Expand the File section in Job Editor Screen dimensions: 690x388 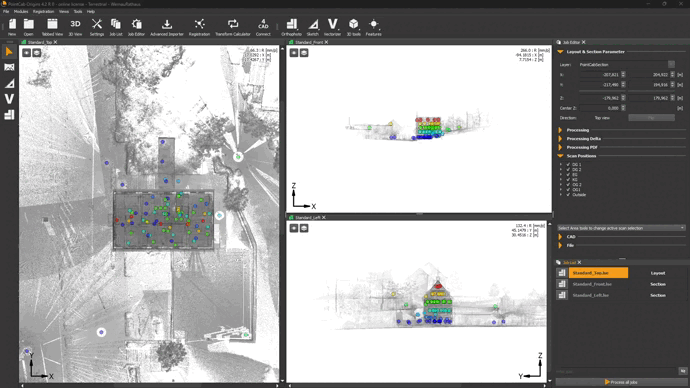point(560,245)
